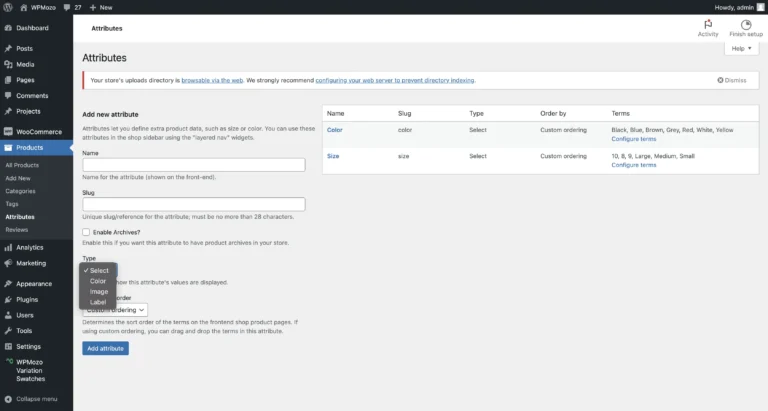The image size is (768, 411).
Task: Click the Dashboard sidebar icon
Action: [x=8, y=28]
